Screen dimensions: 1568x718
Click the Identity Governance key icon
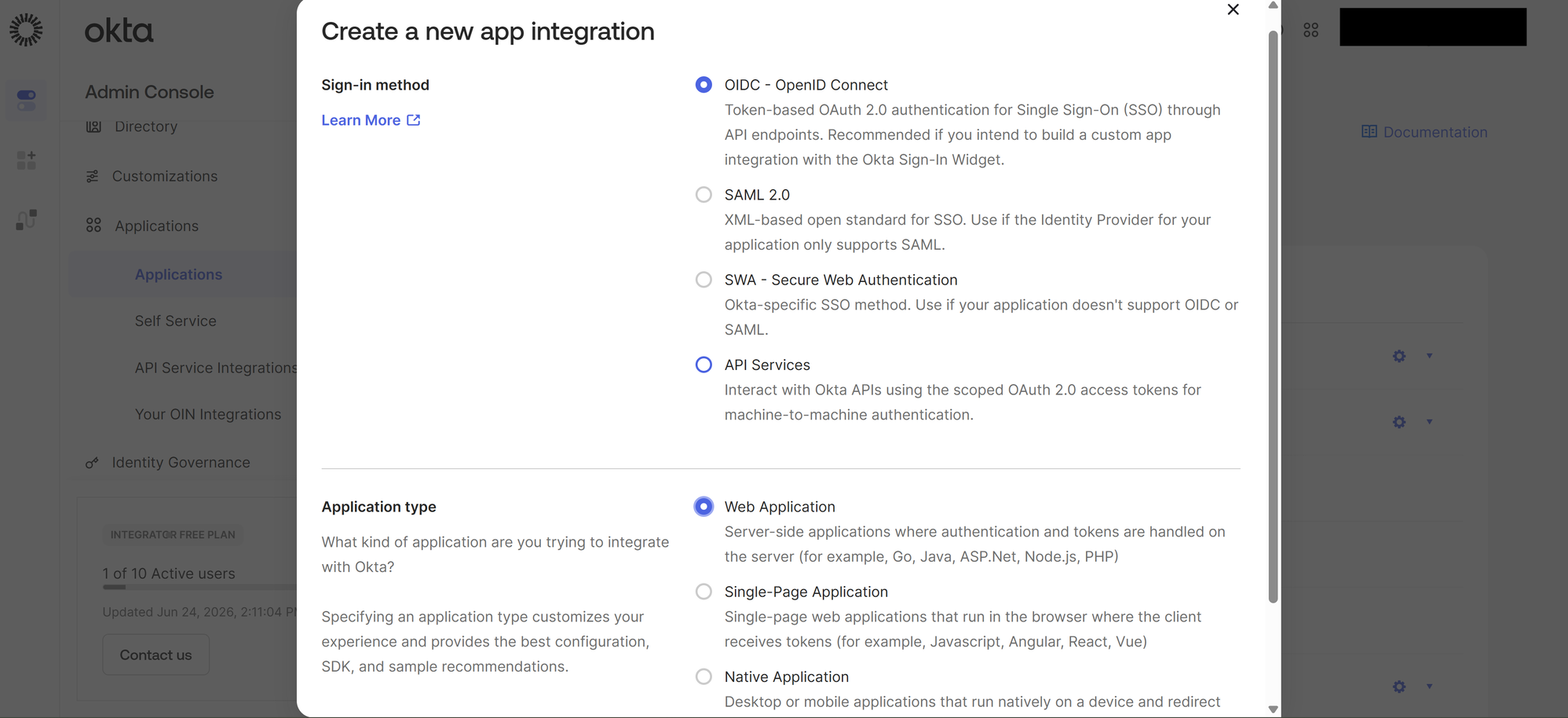[92, 463]
